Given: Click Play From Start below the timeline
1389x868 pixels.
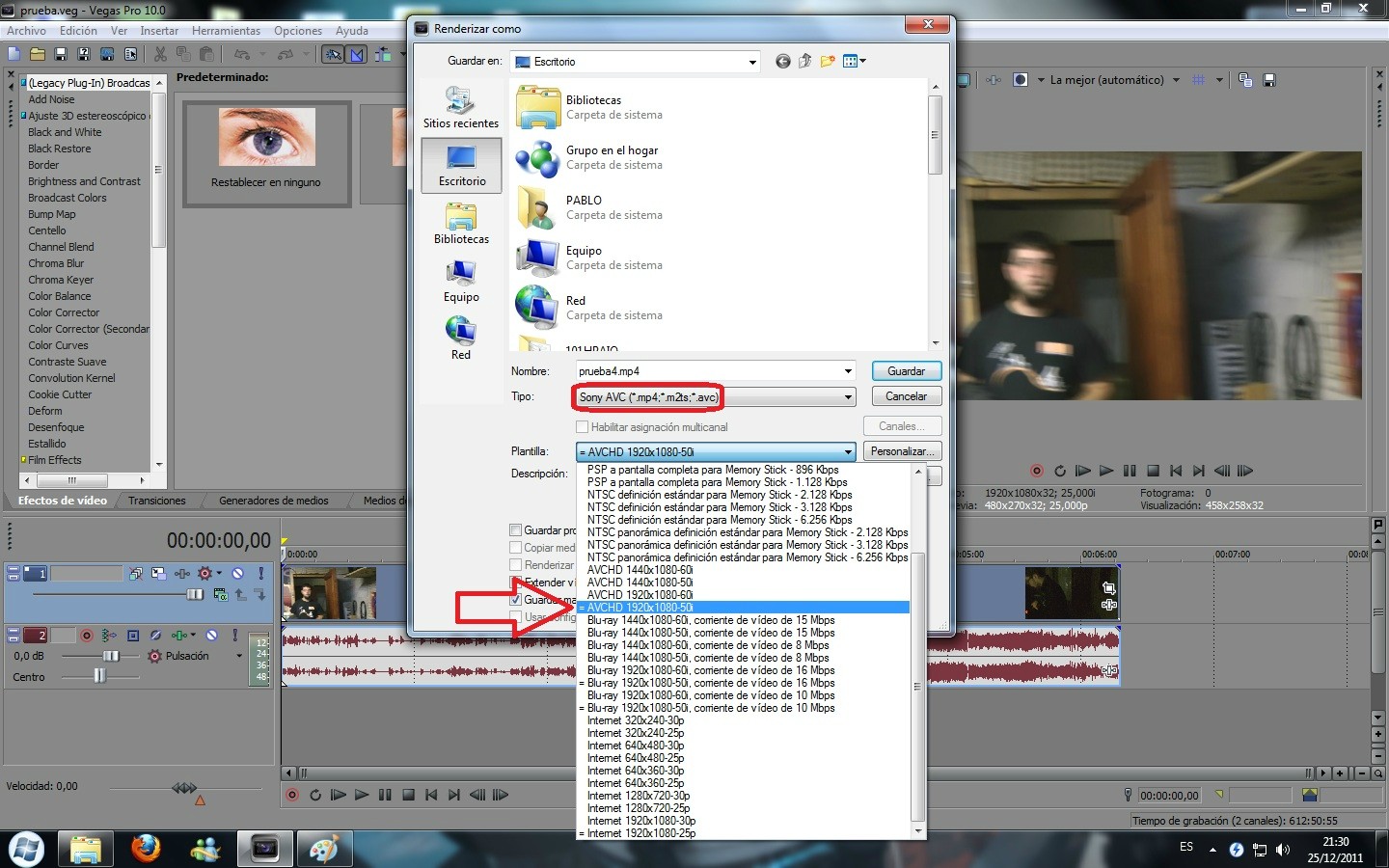Looking at the screenshot, I should pyautogui.click(x=339, y=795).
